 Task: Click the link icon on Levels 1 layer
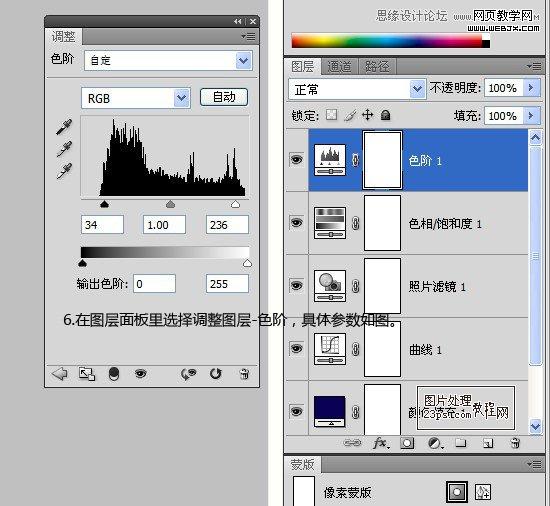(x=355, y=160)
